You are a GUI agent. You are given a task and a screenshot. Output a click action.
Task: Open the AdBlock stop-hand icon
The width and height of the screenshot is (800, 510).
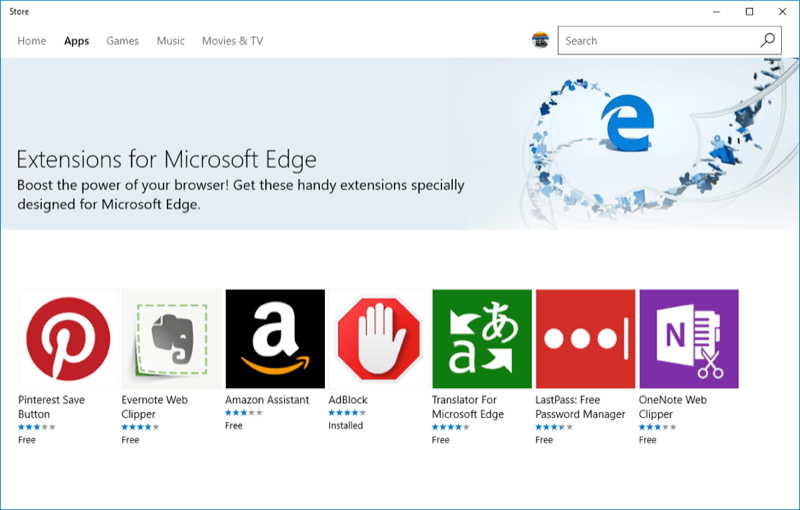[x=379, y=339]
